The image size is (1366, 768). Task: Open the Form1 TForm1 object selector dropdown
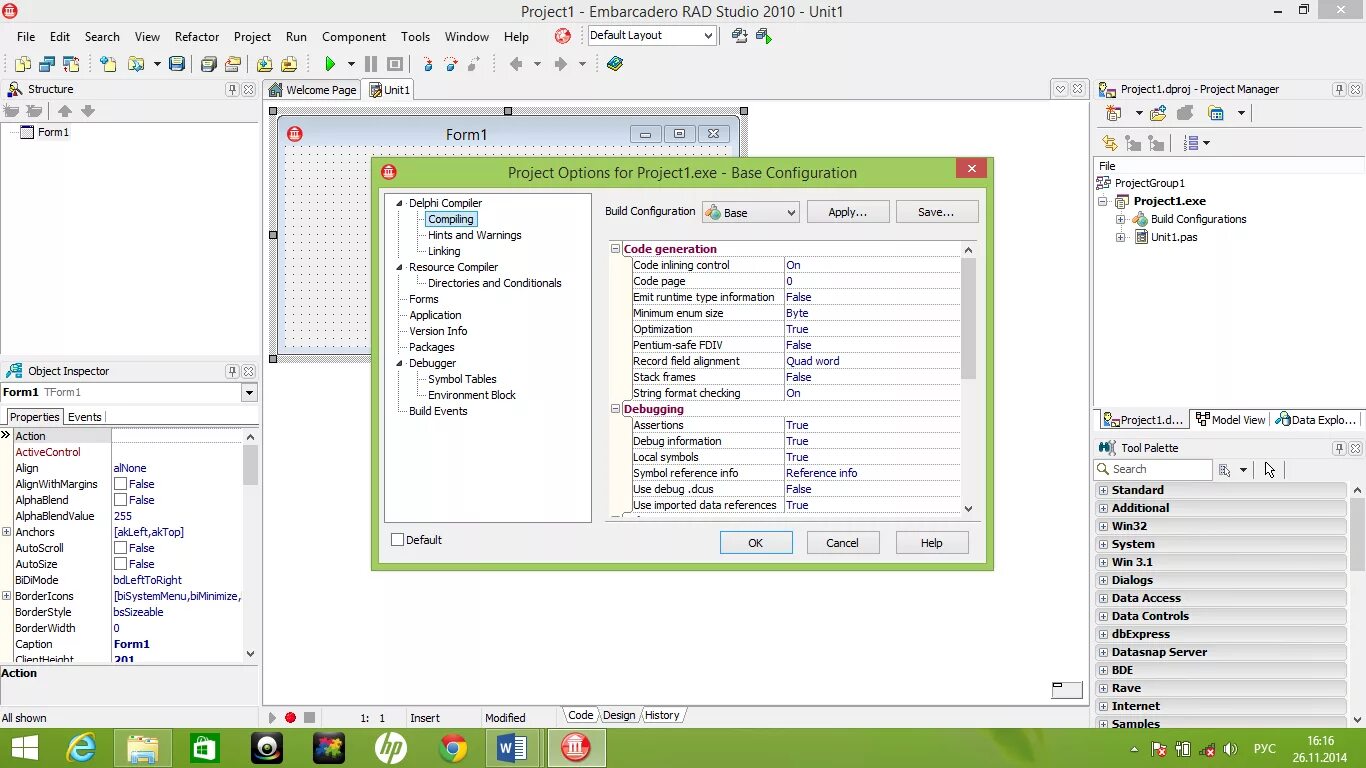[249, 393]
